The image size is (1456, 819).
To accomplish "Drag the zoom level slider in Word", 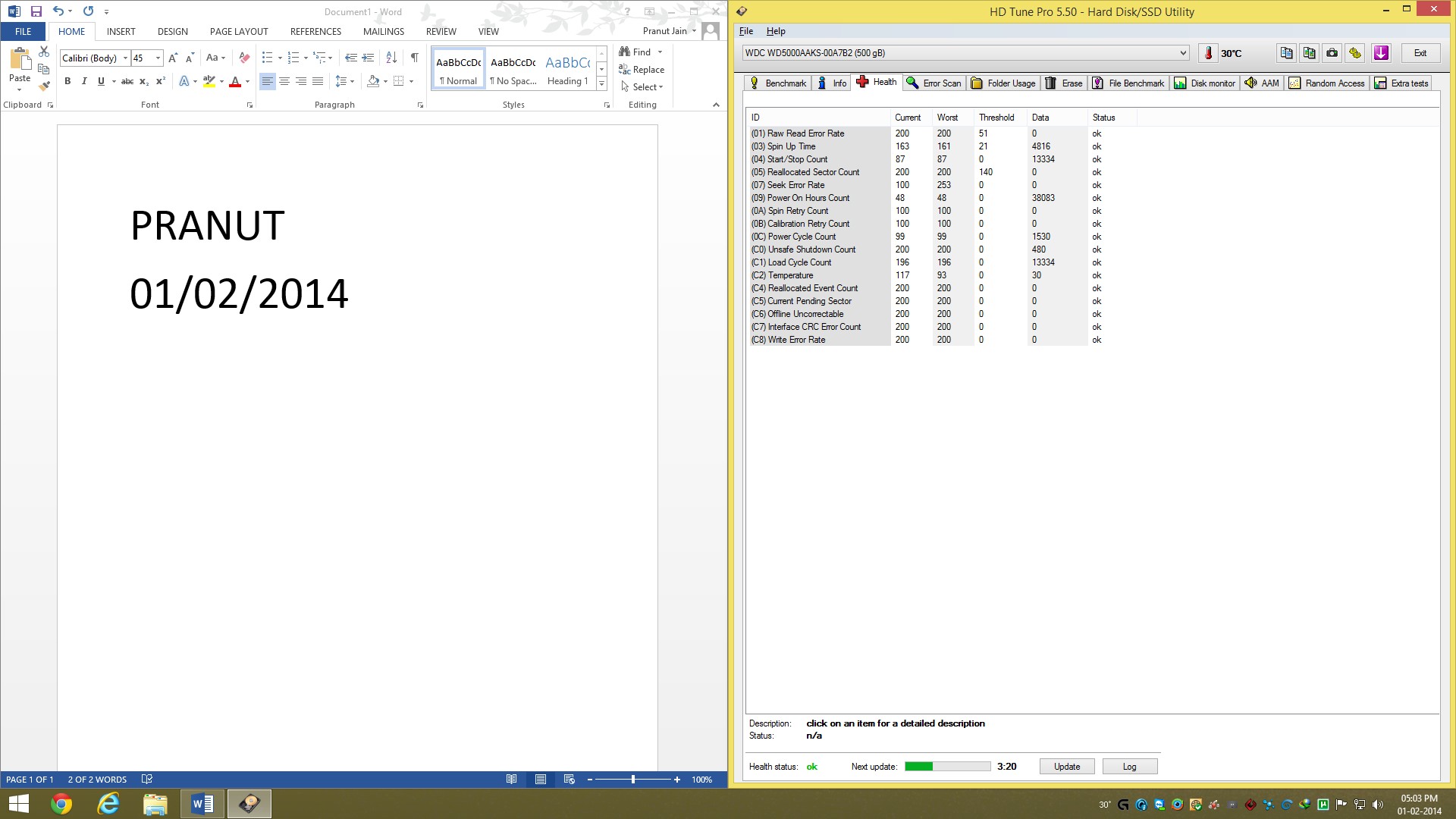I will click(x=634, y=780).
